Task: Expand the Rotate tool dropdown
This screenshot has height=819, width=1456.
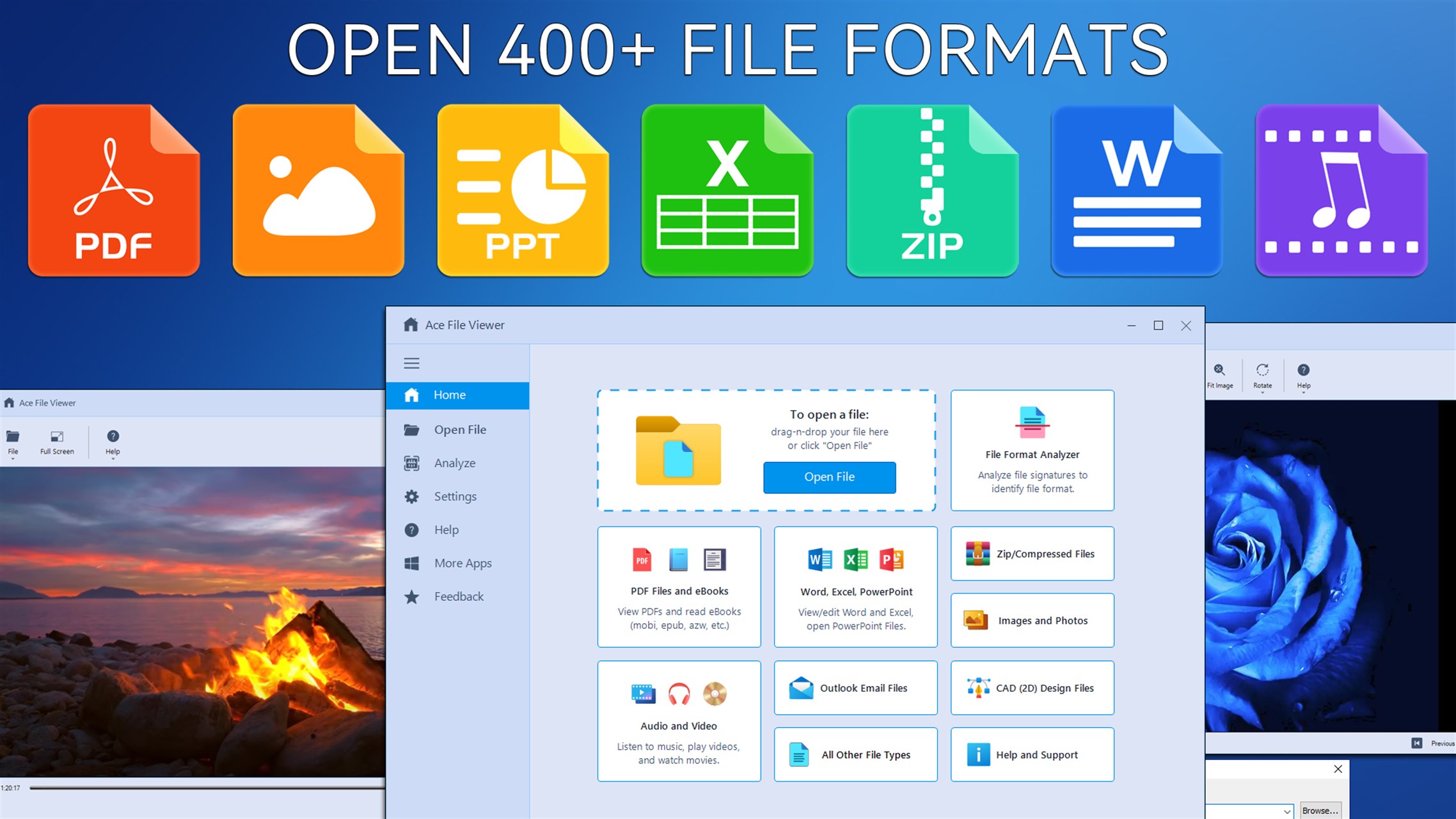Action: (x=1262, y=392)
